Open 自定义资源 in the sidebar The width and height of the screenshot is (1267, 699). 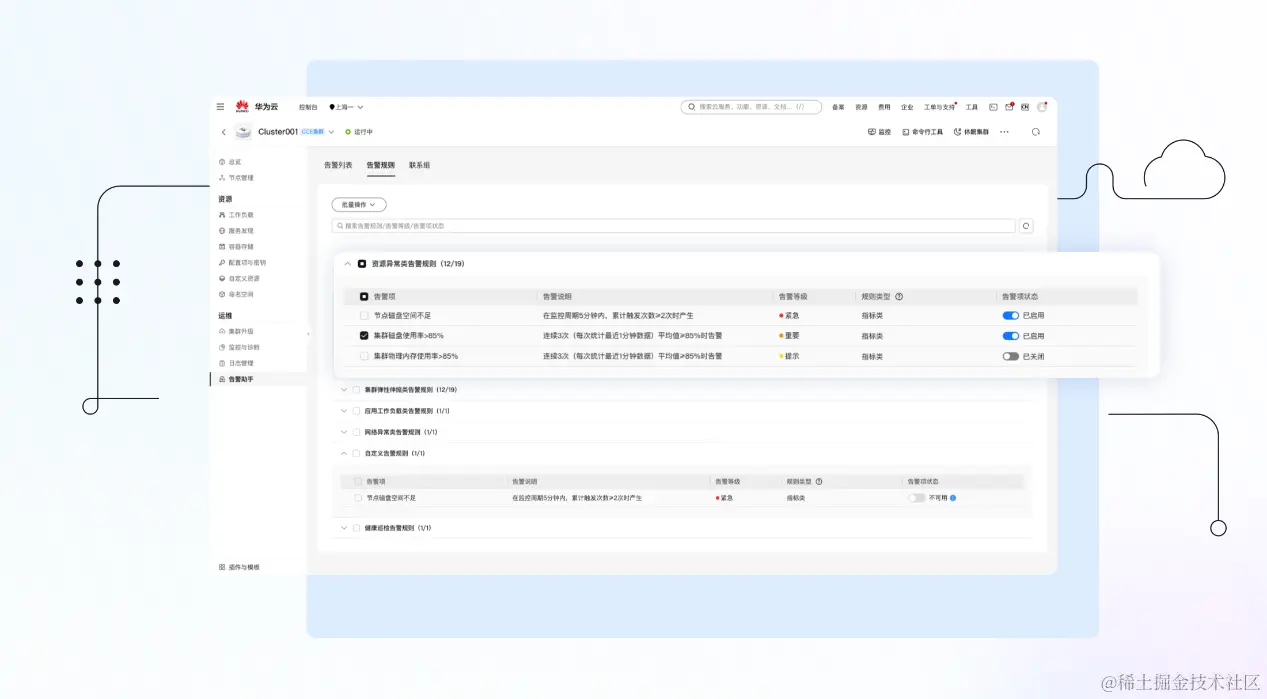(239, 279)
